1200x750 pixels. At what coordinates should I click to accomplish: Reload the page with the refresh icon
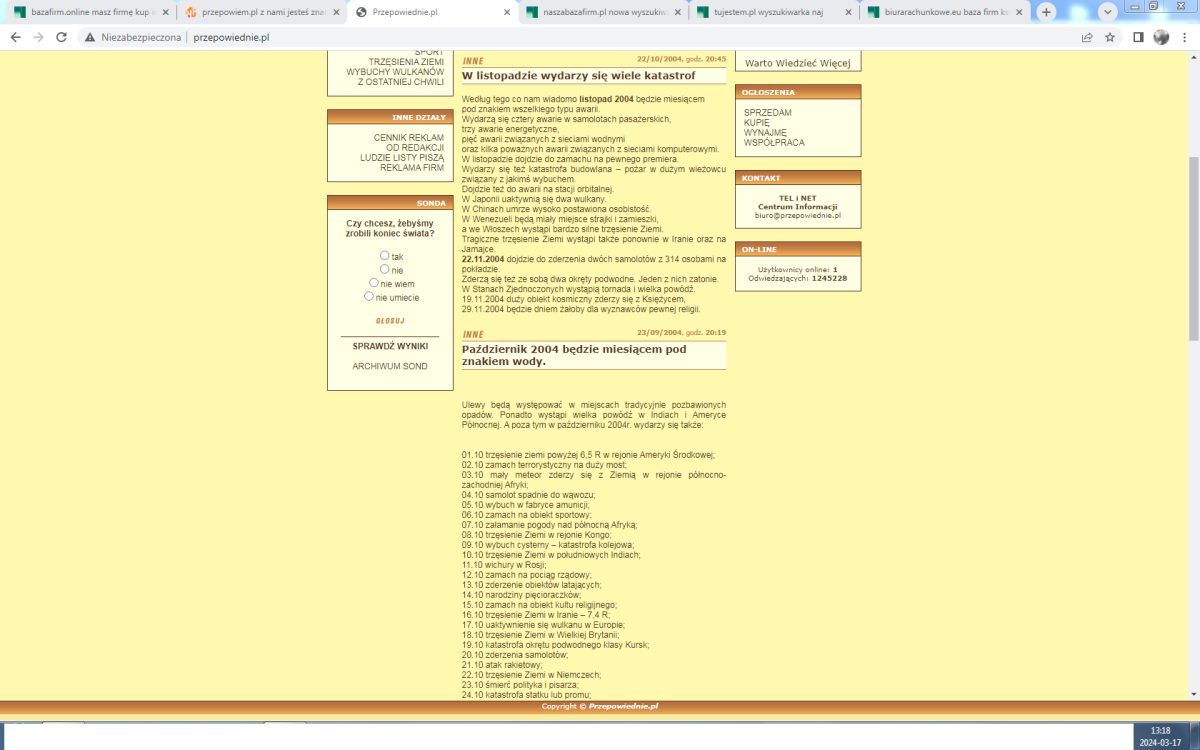[x=61, y=37]
